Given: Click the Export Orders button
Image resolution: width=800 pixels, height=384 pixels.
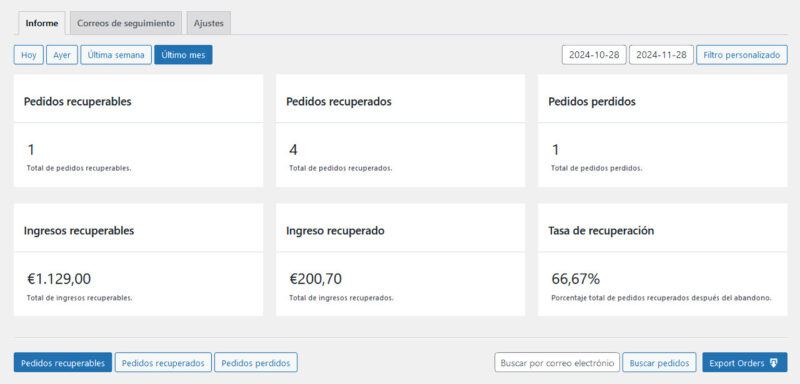Looking at the screenshot, I should click(x=745, y=363).
